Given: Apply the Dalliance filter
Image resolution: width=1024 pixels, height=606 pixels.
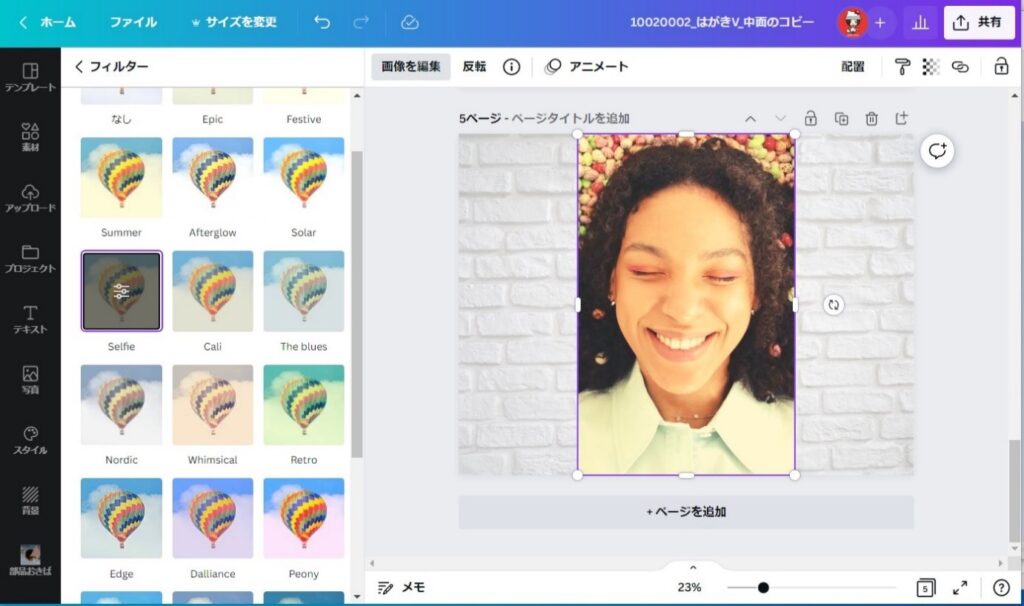Looking at the screenshot, I should point(212,518).
